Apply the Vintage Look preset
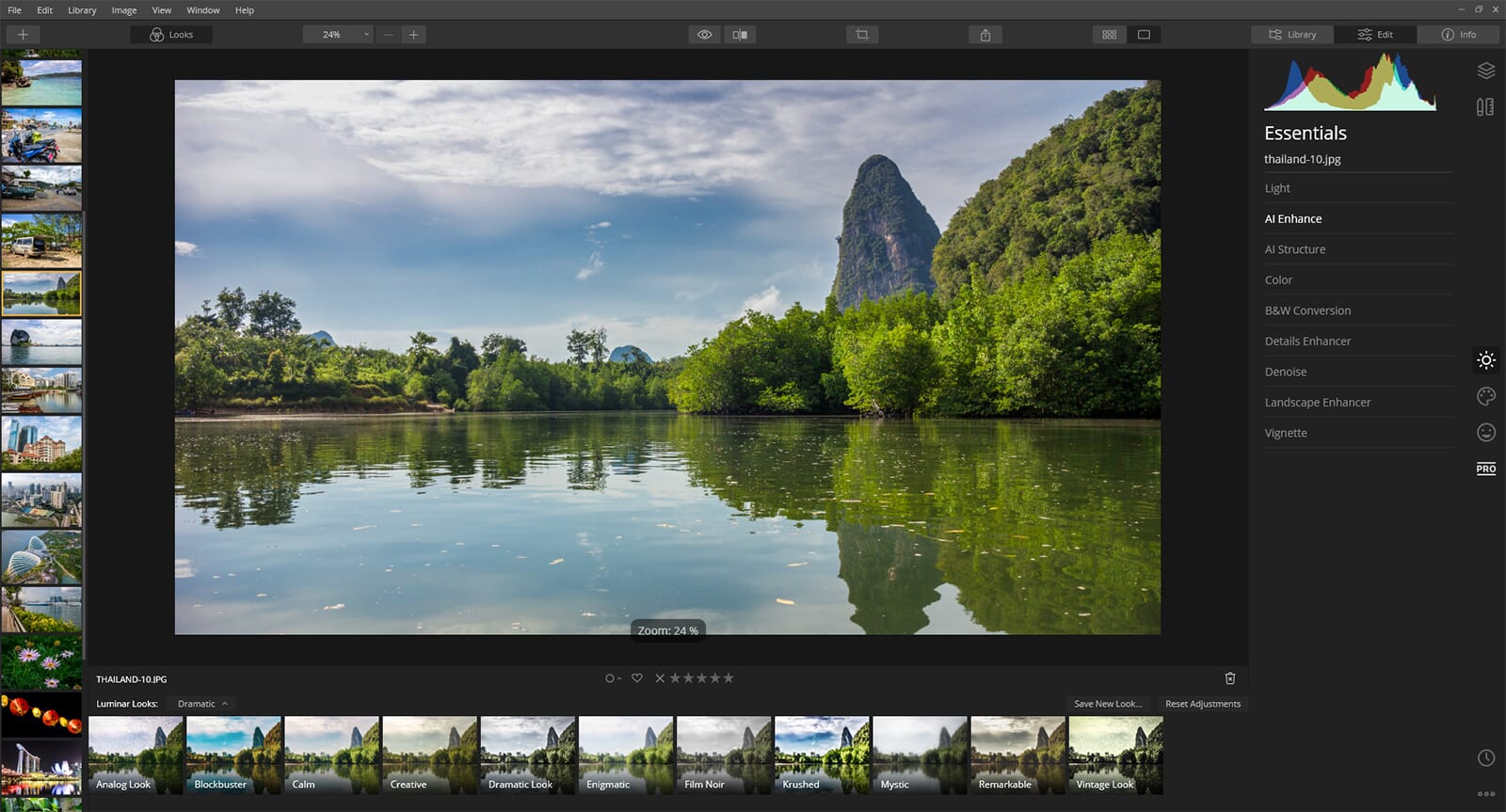The height and width of the screenshot is (812, 1506). pyautogui.click(x=1116, y=756)
